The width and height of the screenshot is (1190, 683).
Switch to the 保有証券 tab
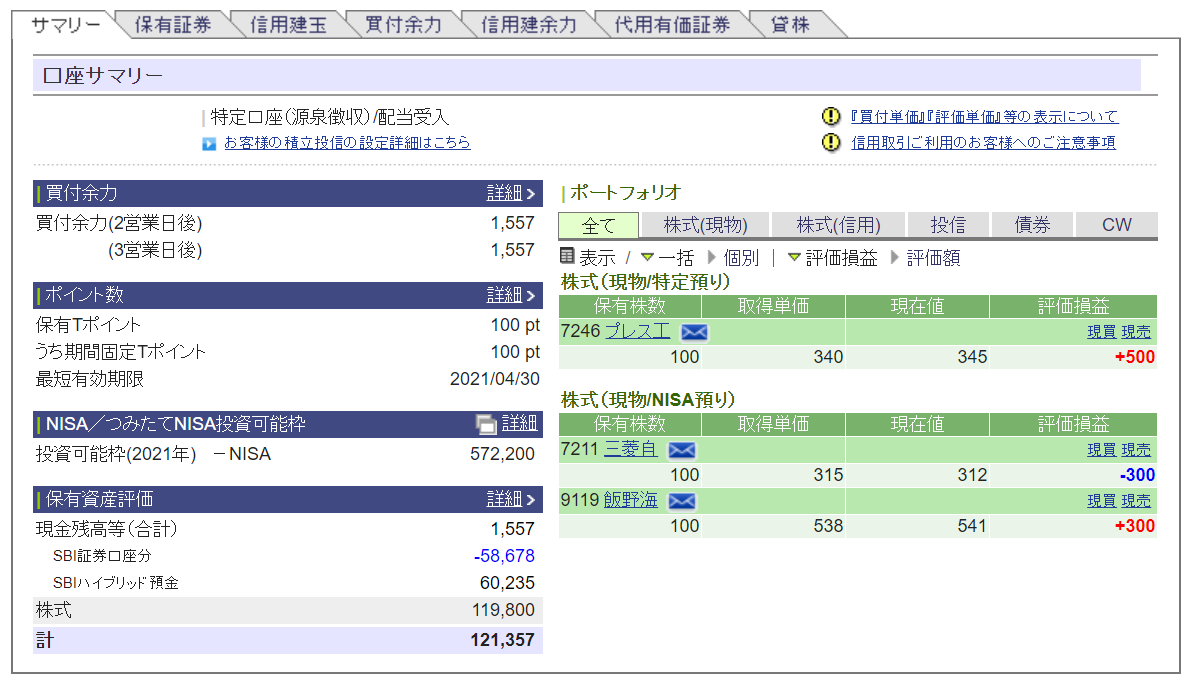coord(173,25)
